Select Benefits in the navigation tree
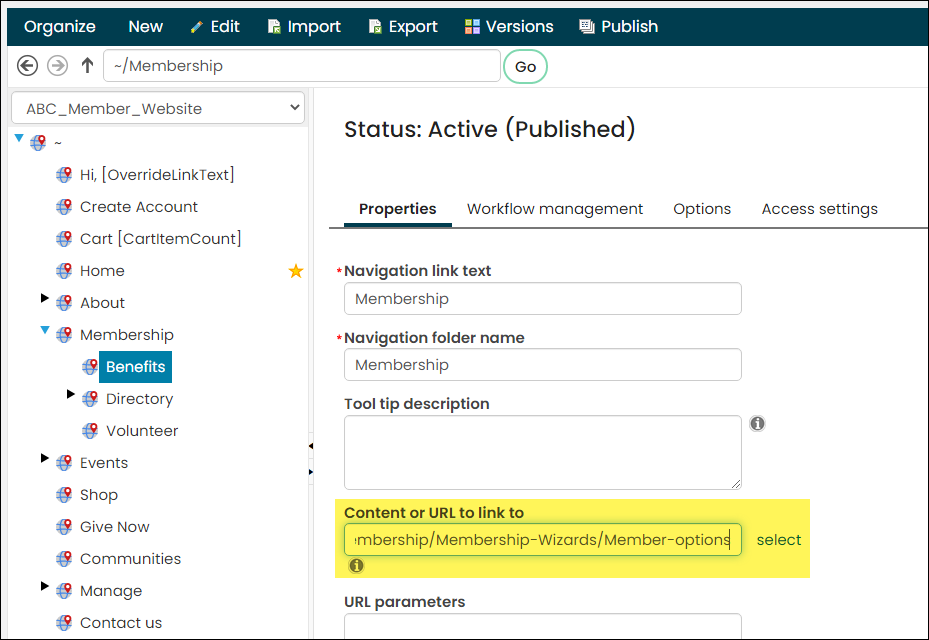Image resolution: width=929 pixels, height=640 pixels. pyautogui.click(x=136, y=367)
